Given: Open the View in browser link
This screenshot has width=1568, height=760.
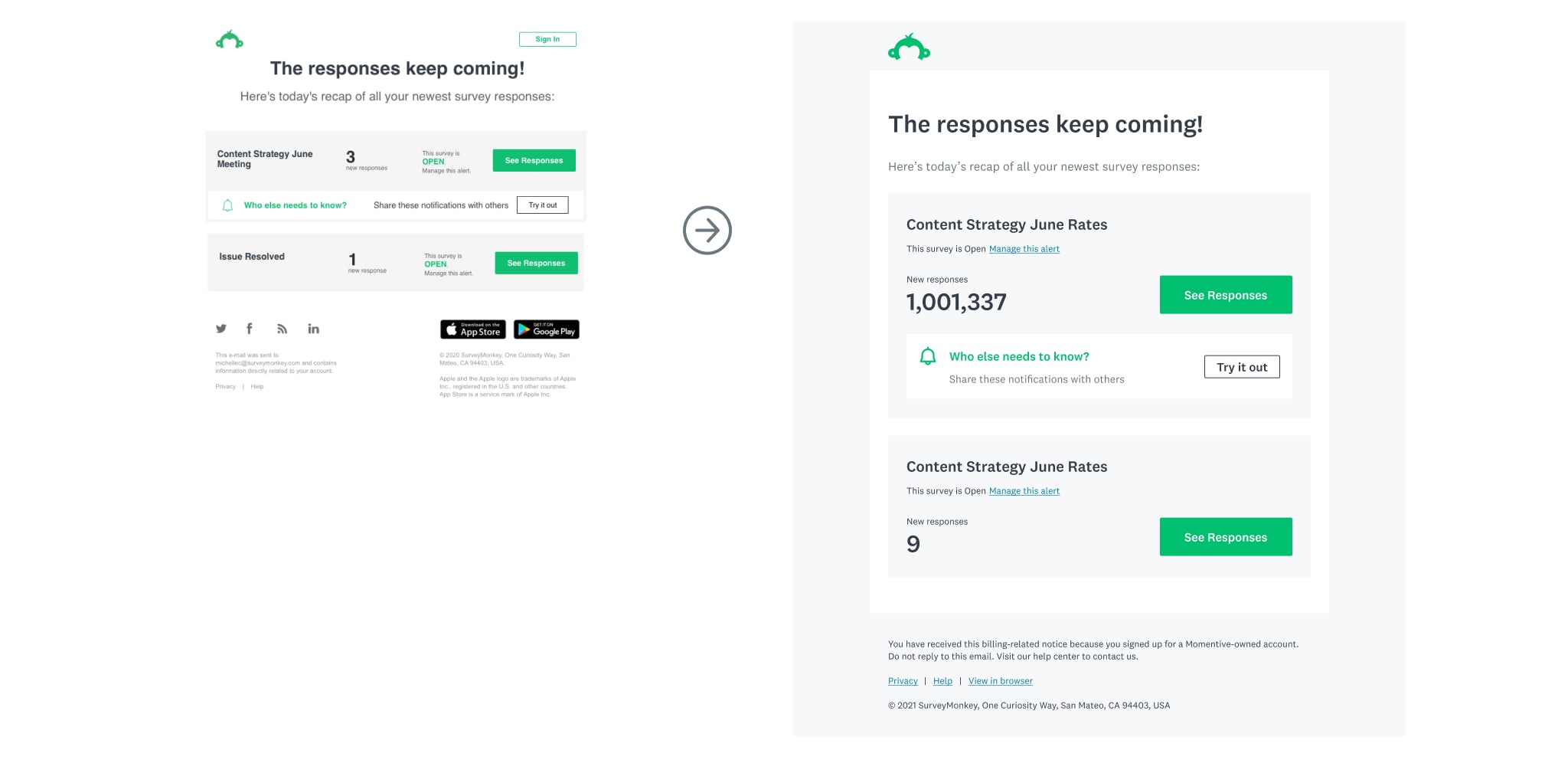Looking at the screenshot, I should coord(1000,681).
